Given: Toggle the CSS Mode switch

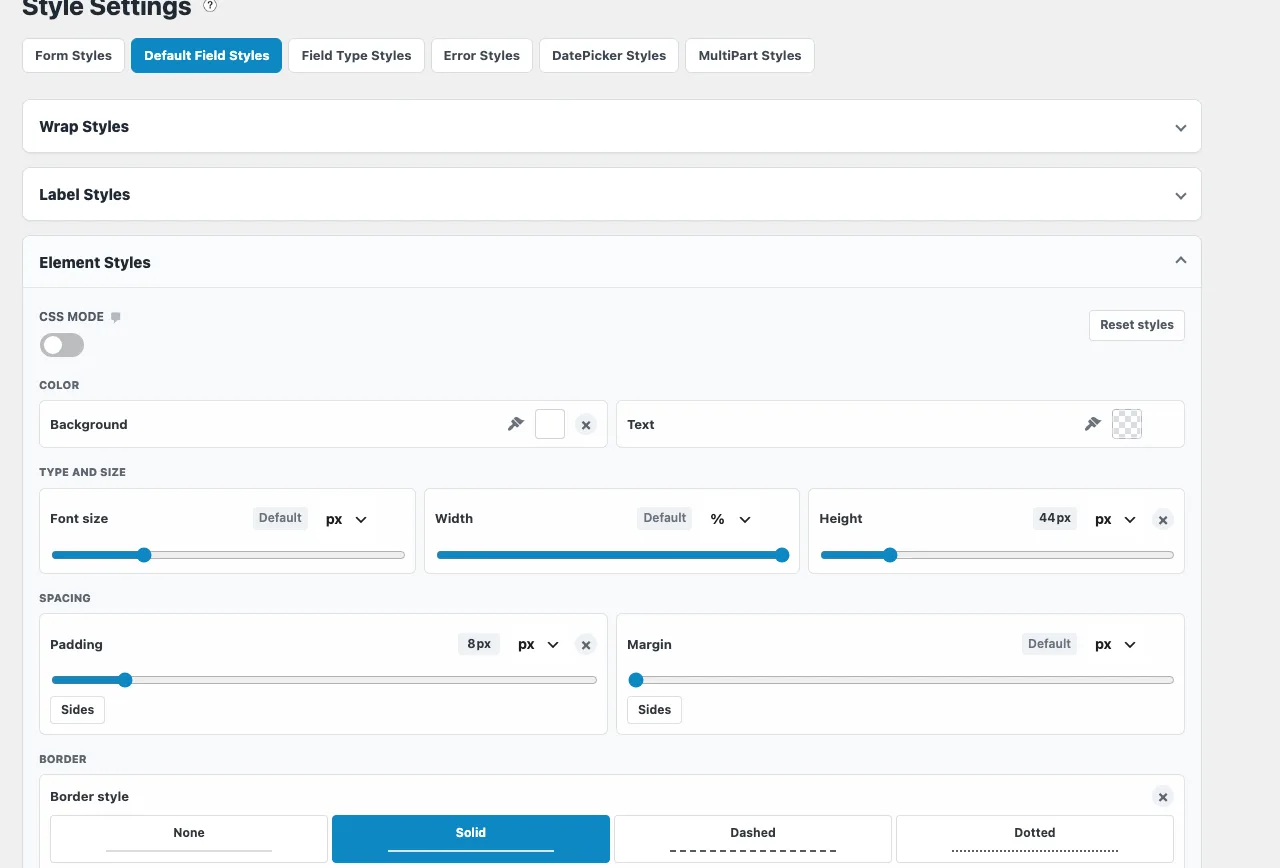Looking at the screenshot, I should pyautogui.click(x=62, y=345).
